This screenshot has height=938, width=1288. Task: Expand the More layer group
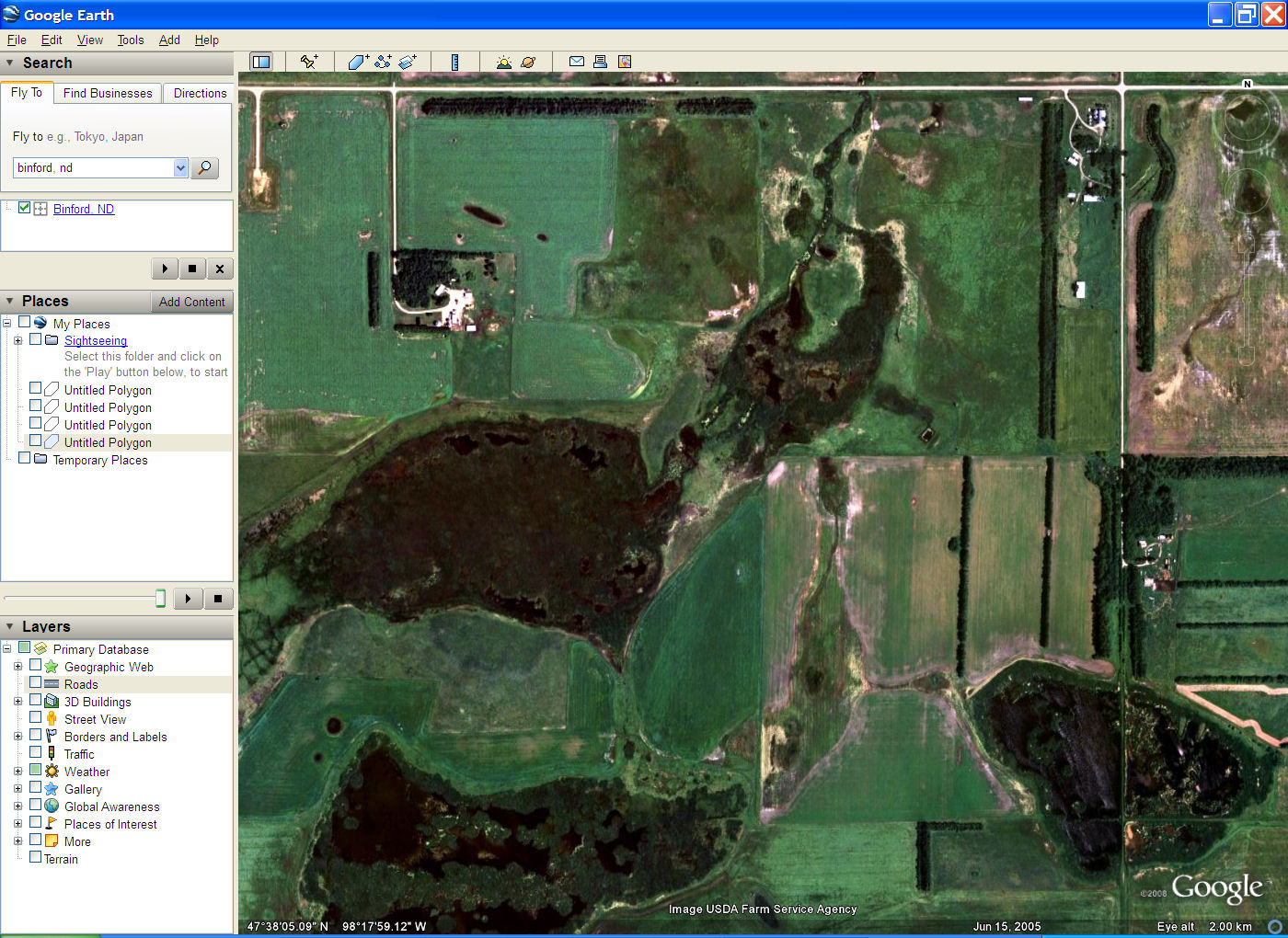[x=17, y=841]
